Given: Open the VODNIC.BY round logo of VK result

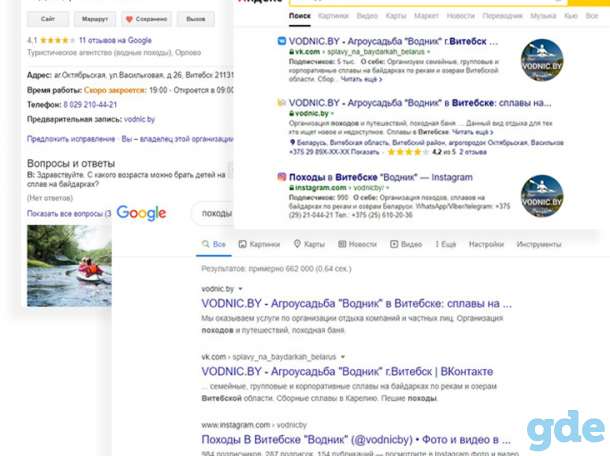Looking at the screenshot, I should 542,60.
